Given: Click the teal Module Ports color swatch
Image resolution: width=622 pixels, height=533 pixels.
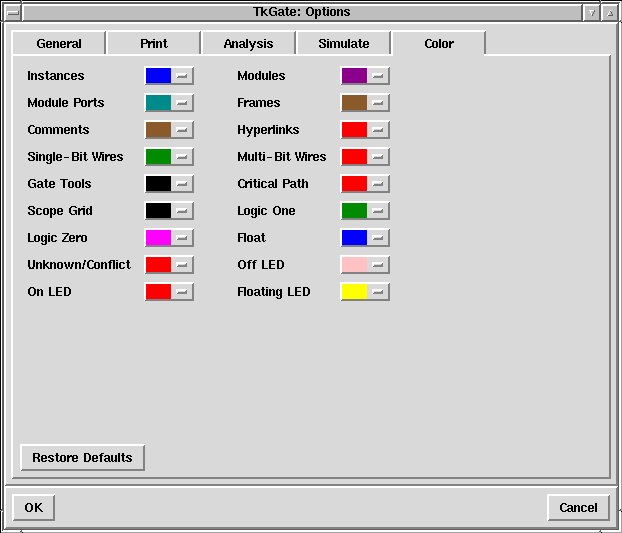Looking at the screenshot, I should (x=158, y=103).
